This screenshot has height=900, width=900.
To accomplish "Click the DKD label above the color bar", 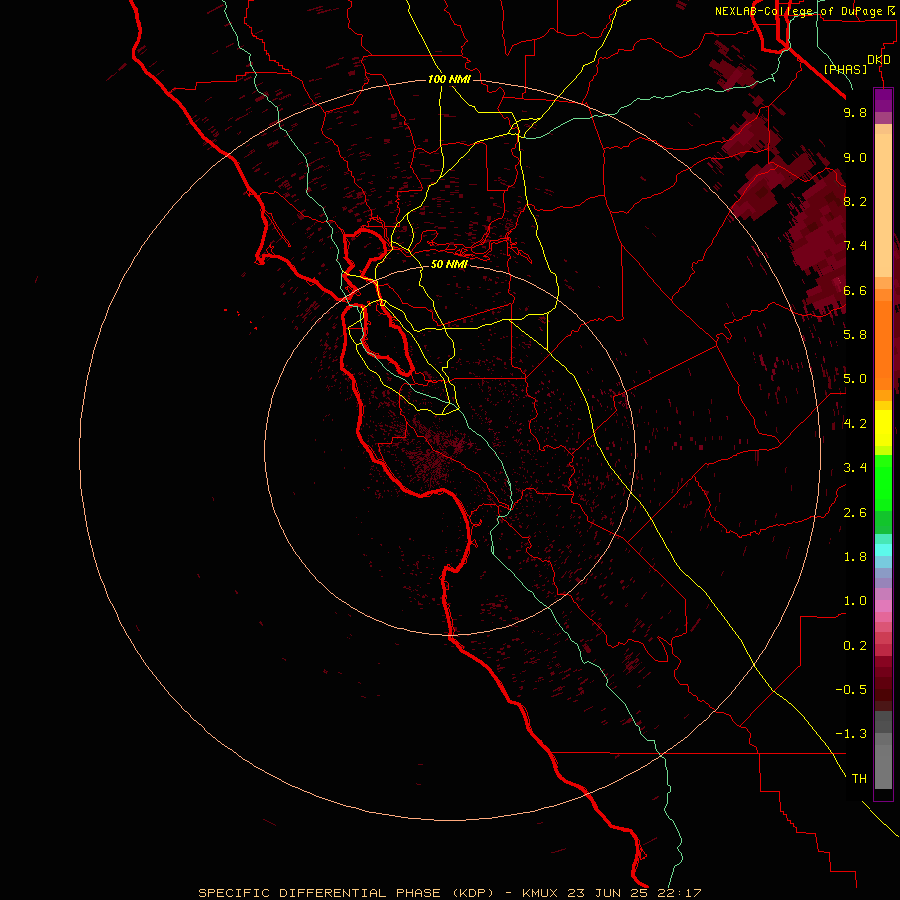I will pyautogui.click(x=878, y=60).
